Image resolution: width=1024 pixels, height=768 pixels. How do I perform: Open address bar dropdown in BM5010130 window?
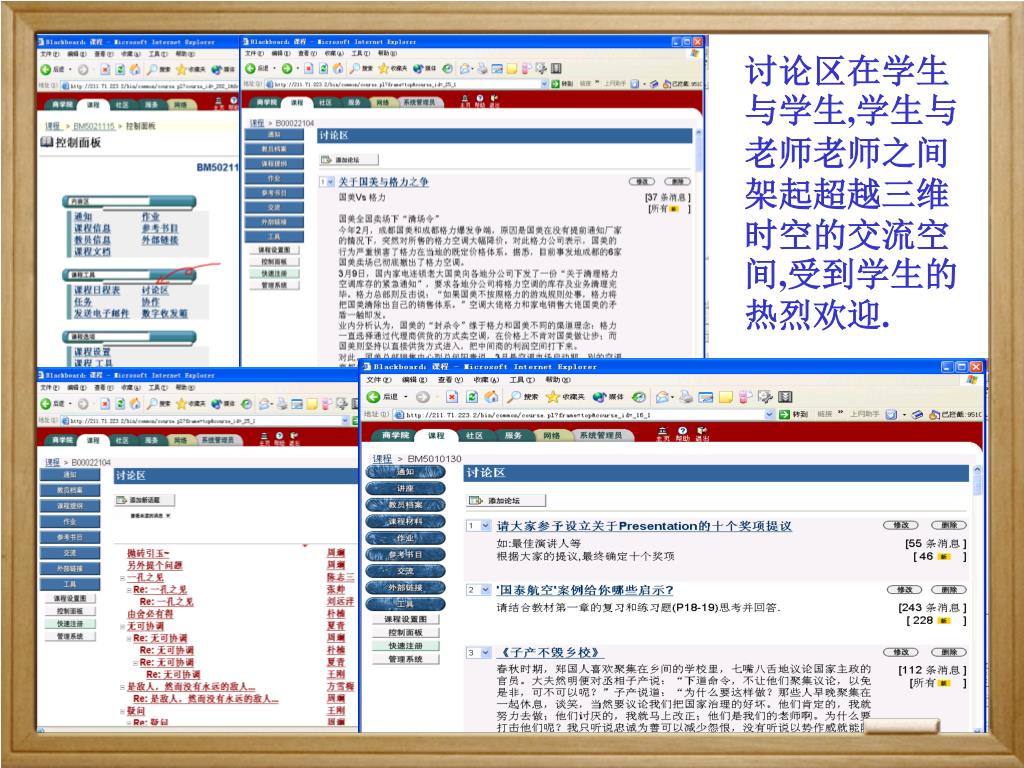point(769,414)
